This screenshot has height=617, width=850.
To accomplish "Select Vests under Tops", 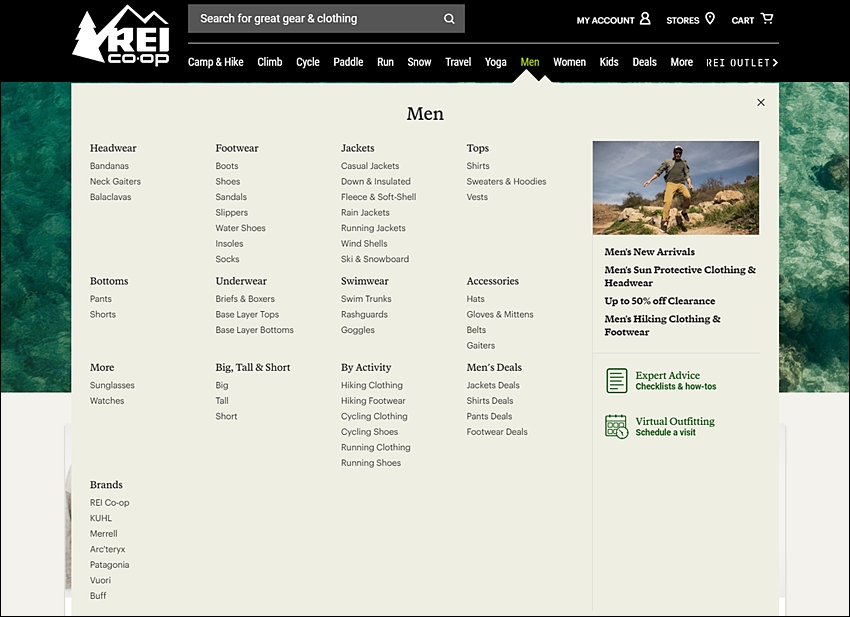I will 477,197.
